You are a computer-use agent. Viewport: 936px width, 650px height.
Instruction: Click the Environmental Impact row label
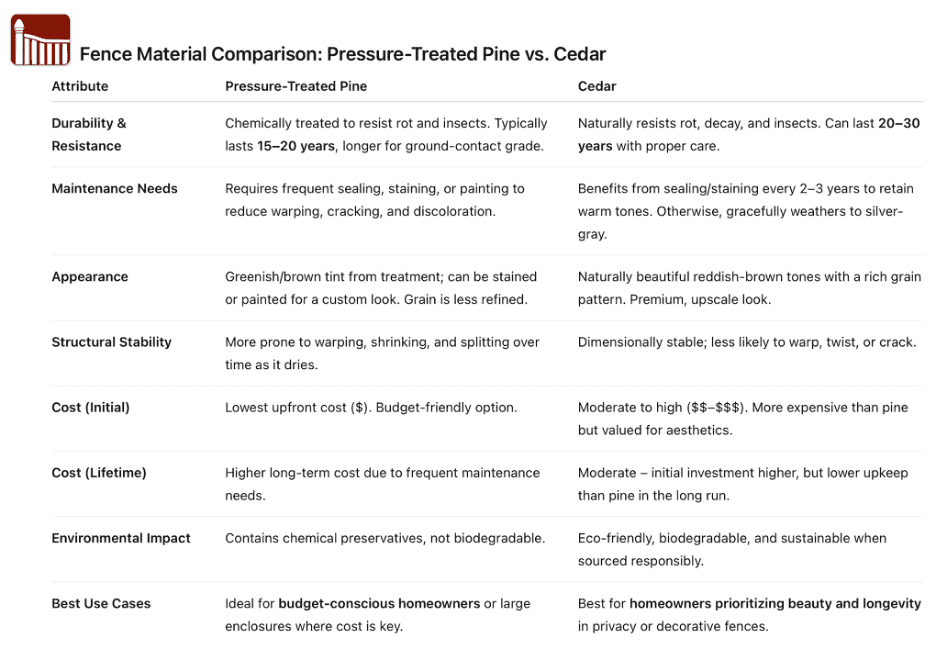click(121, 538)
